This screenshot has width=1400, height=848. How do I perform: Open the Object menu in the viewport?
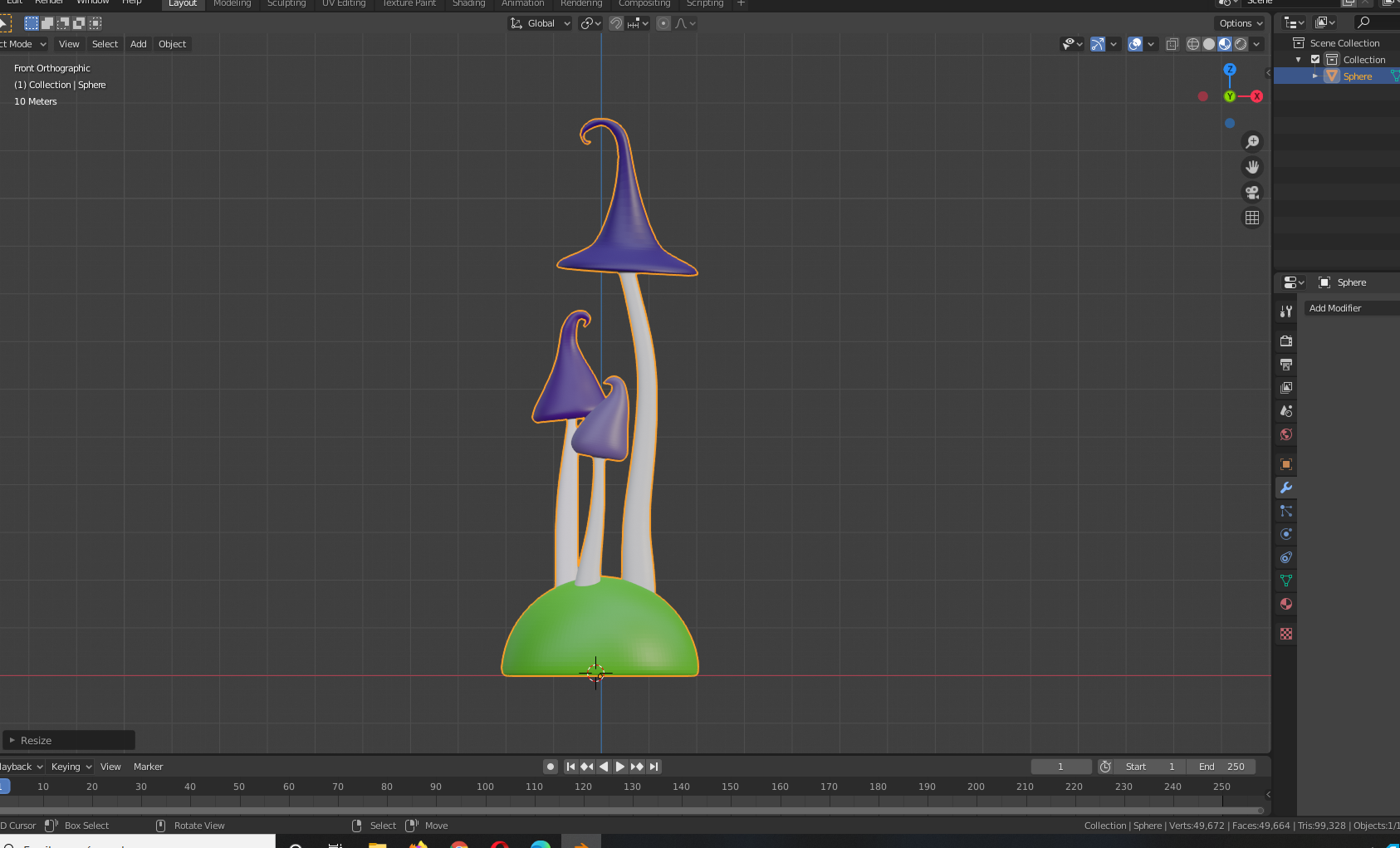point(172,44)
